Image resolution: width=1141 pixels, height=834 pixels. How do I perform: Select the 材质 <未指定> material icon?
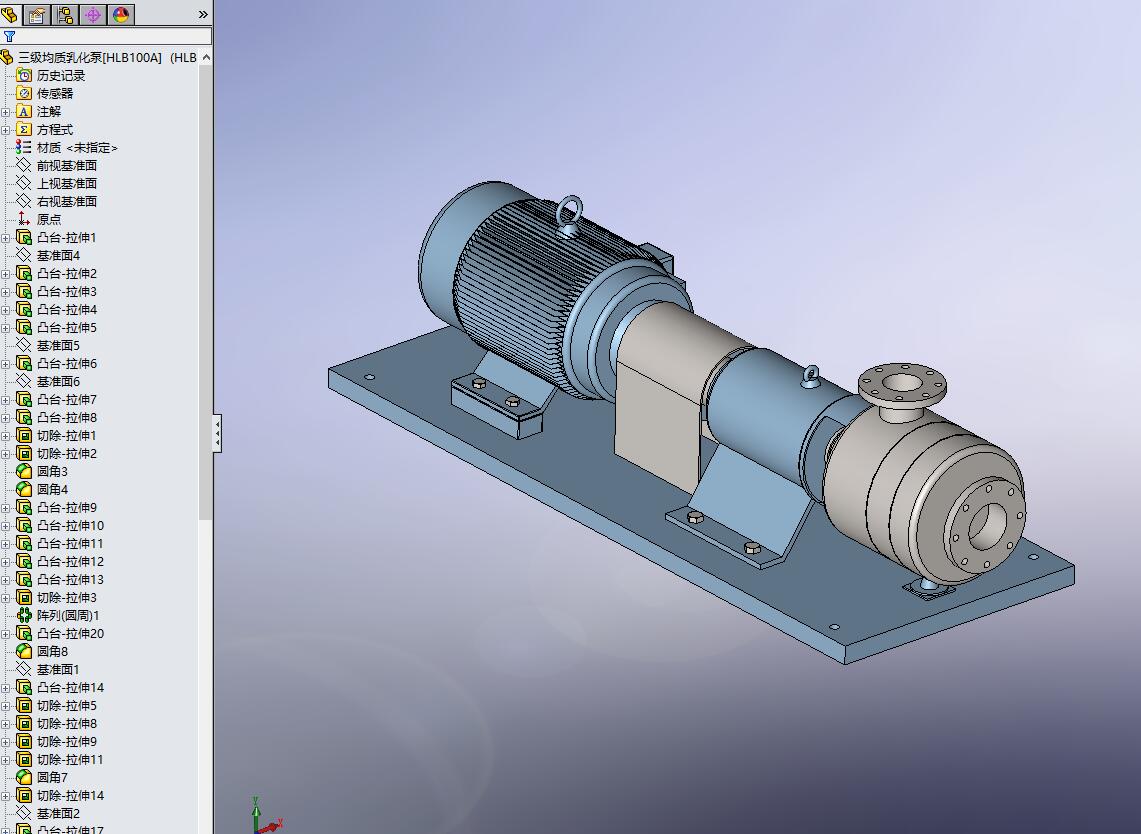[x=24, y=147]
